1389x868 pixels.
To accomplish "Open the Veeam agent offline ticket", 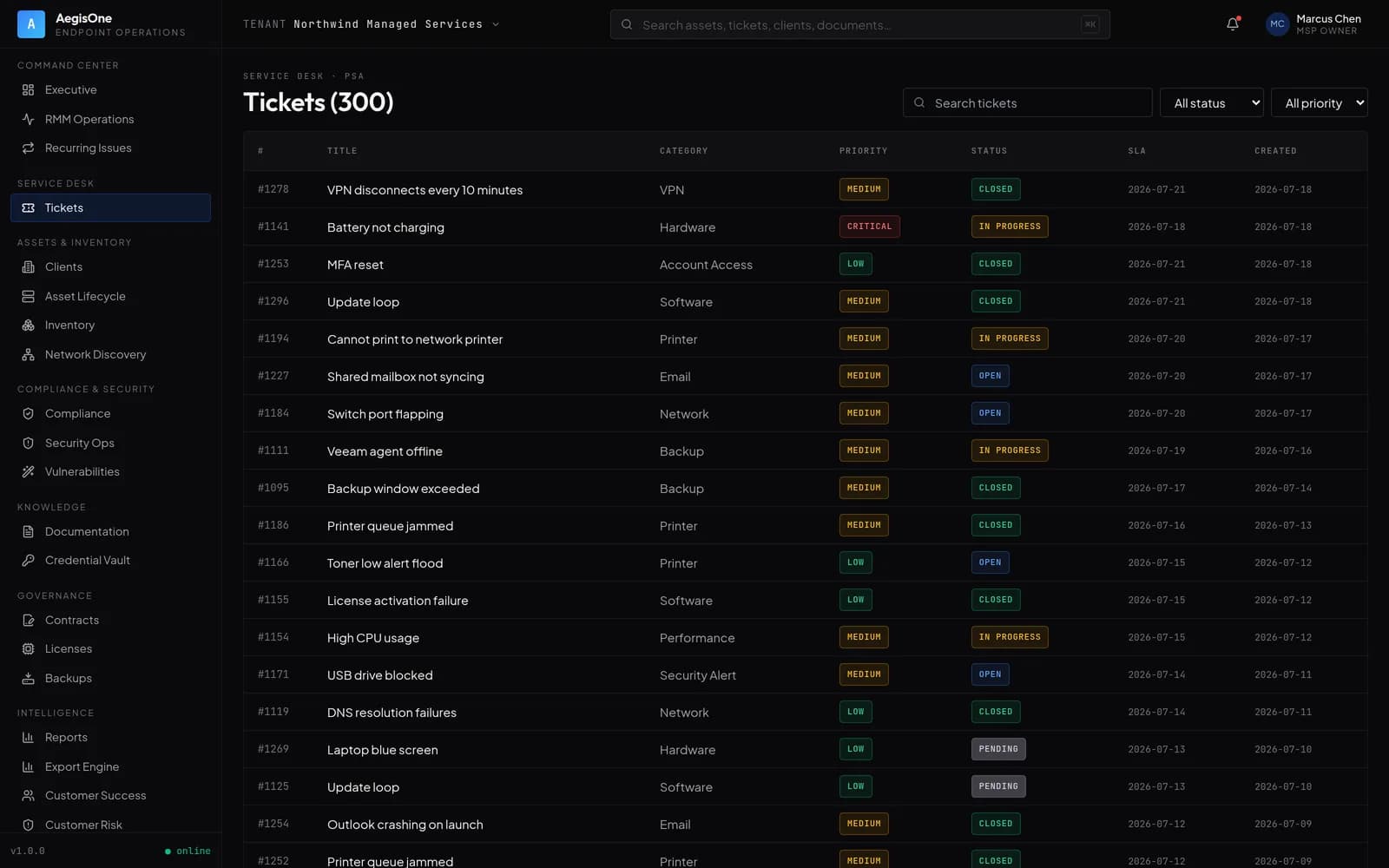I will tap(385, 451).
